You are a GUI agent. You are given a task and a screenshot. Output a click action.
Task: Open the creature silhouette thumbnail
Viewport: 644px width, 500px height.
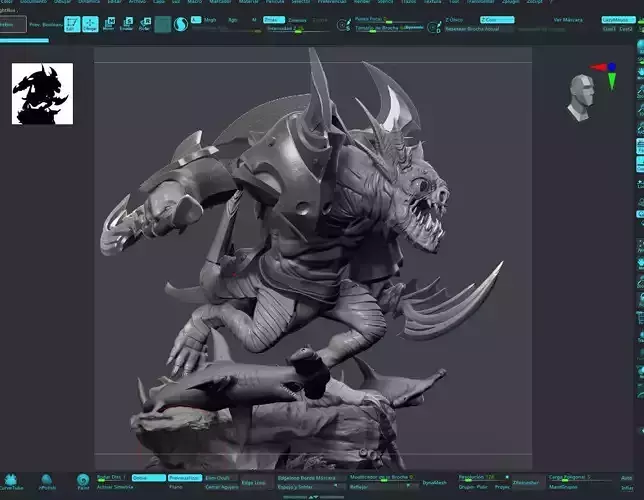coord(42,94)
